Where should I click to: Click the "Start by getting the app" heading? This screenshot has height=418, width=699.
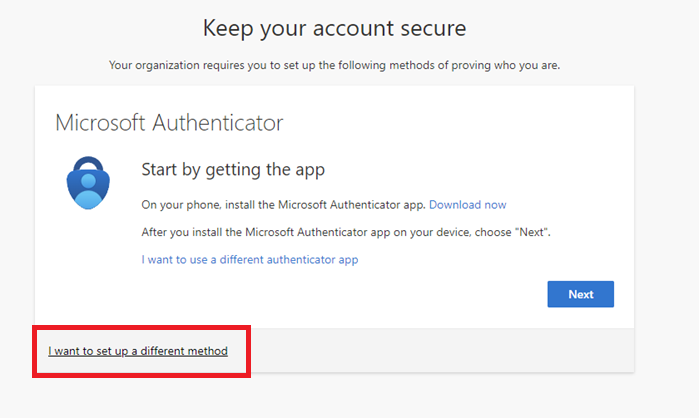coord(233,169)
